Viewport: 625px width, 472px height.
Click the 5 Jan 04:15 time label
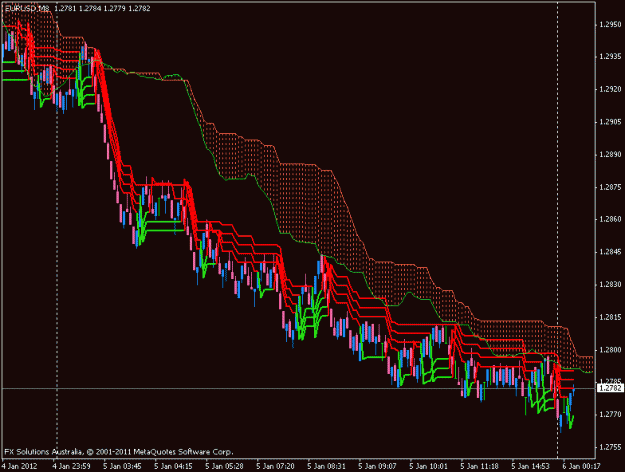[174, 466]
